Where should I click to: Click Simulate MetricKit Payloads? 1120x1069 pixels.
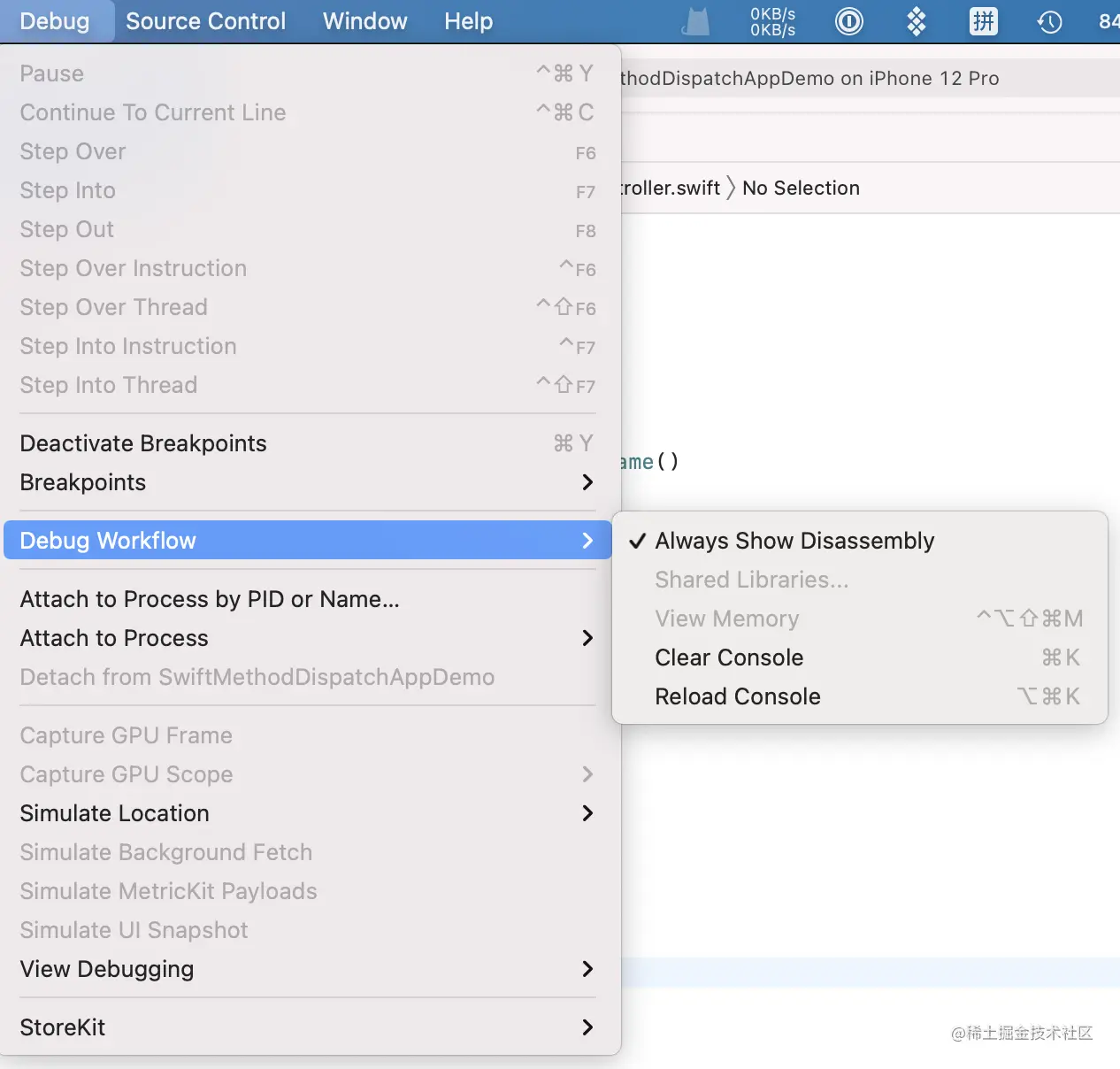click(308, 891)
